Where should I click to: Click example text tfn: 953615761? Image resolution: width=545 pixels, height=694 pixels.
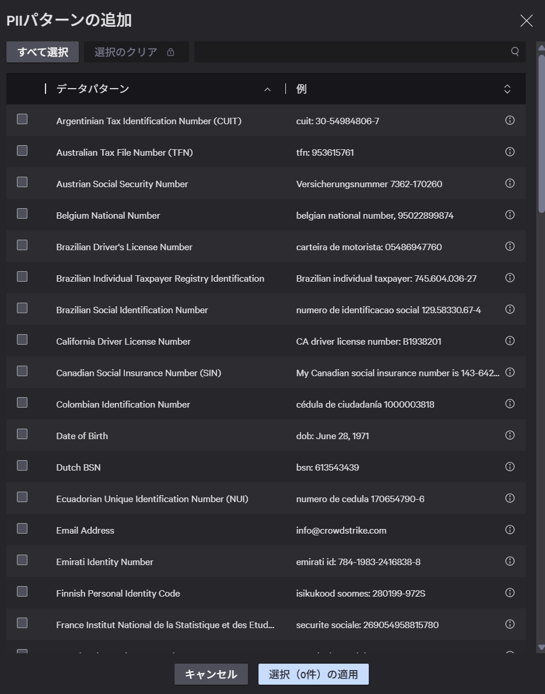point(325,153)
